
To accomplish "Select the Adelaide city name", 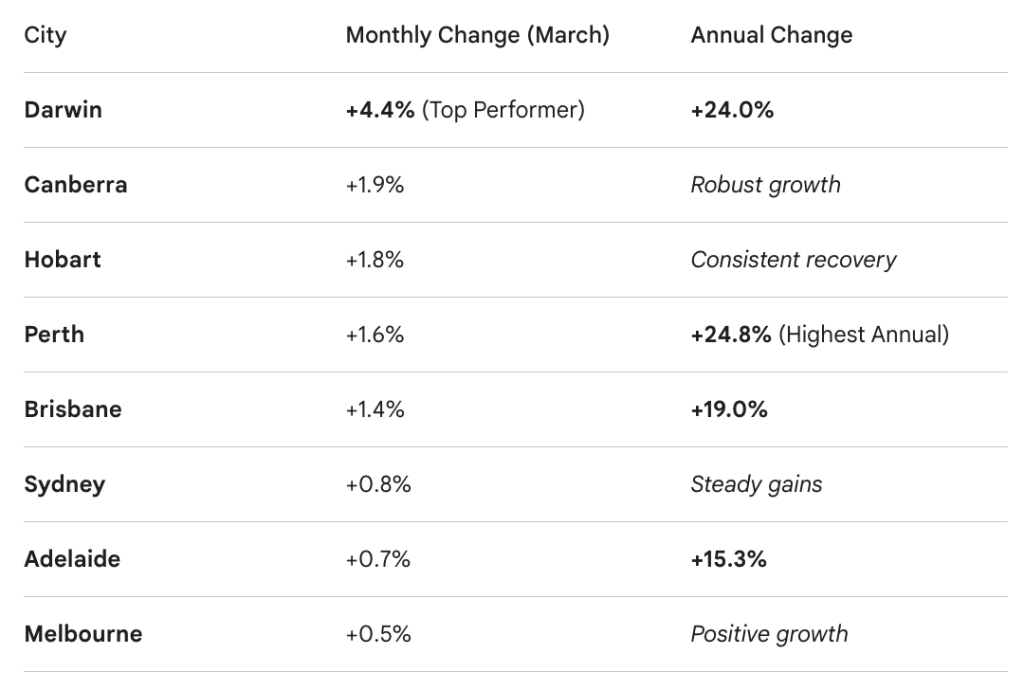I will [x=72, y=559].
